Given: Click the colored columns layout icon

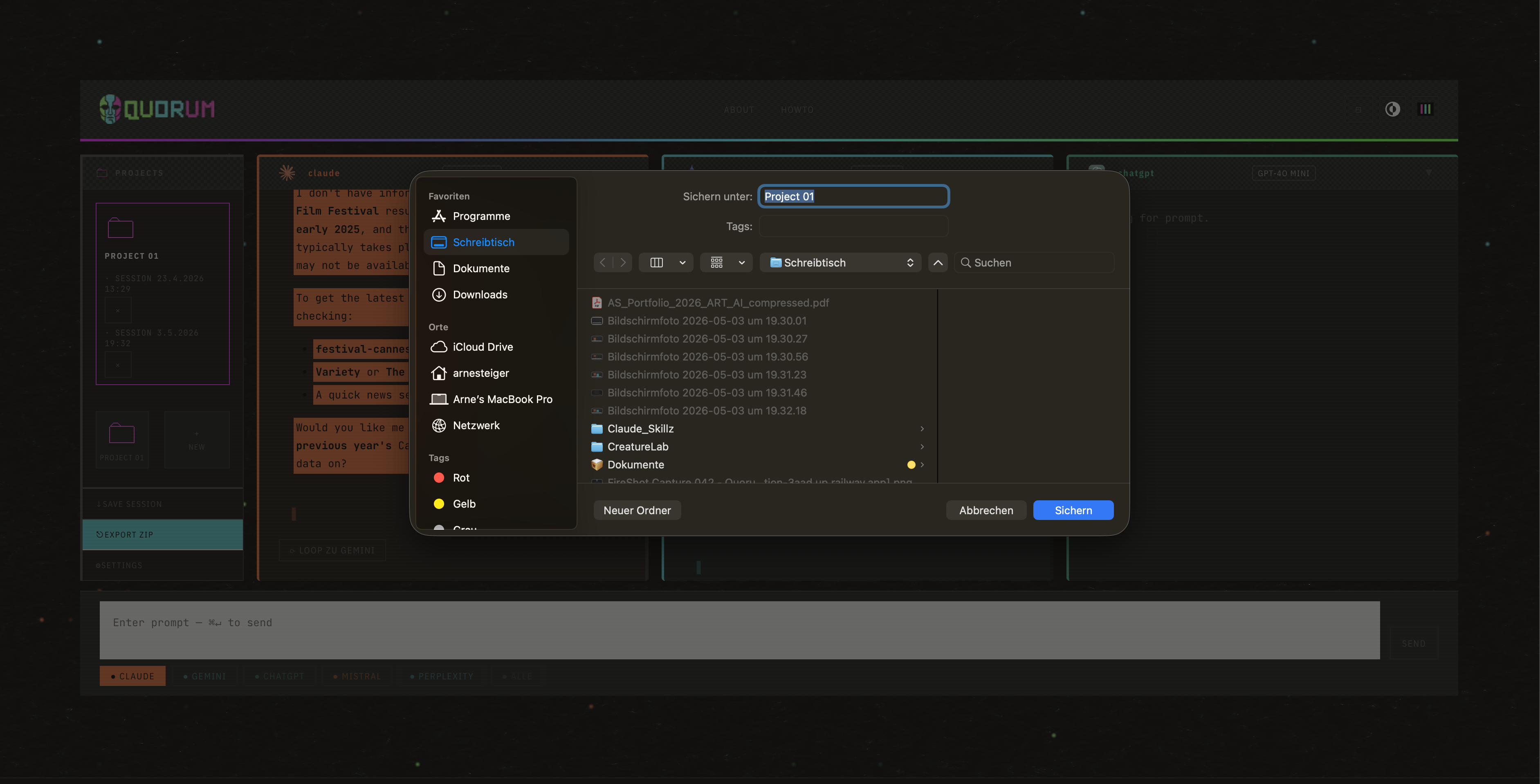Looking at the screenshot, I should pos(1425,110).
